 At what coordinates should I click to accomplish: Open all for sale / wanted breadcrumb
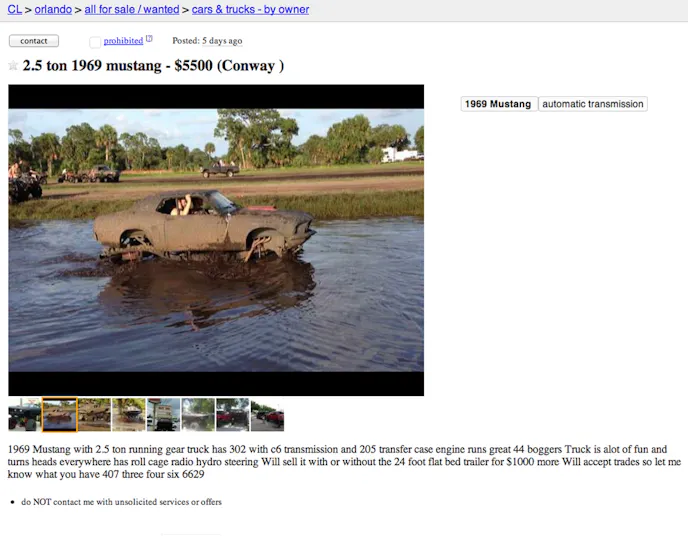click(x=132, y=9)
